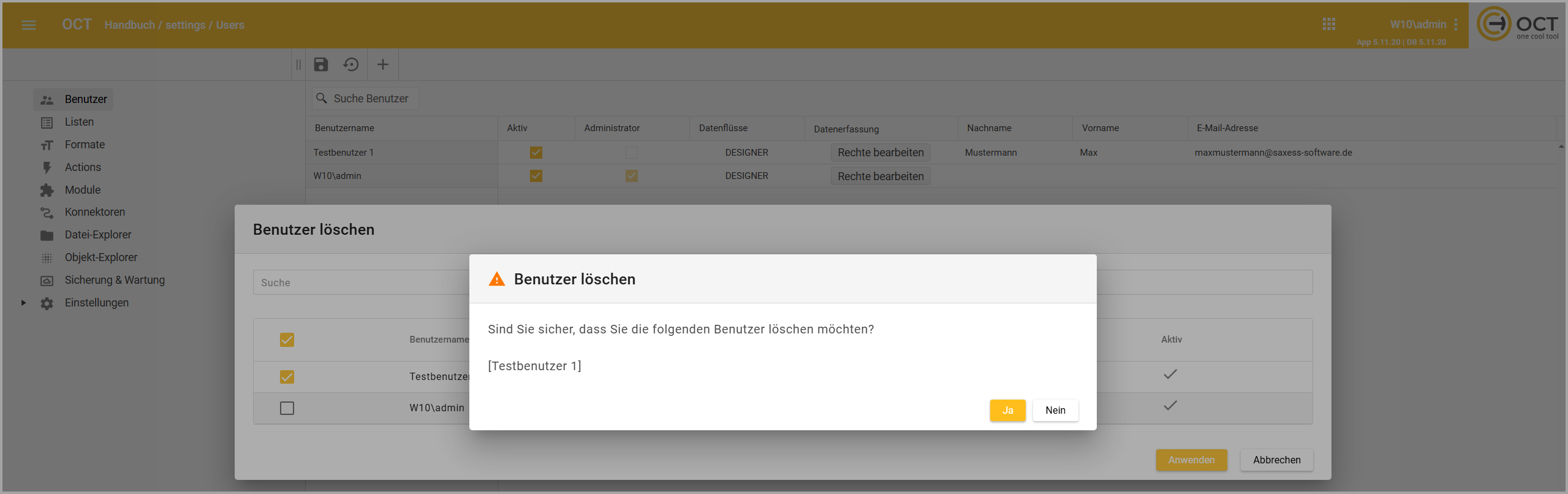Check the W10\admin checkbox in delete list
The height and width of the screenshot is (494, 1568).
(x=287, y=408)
